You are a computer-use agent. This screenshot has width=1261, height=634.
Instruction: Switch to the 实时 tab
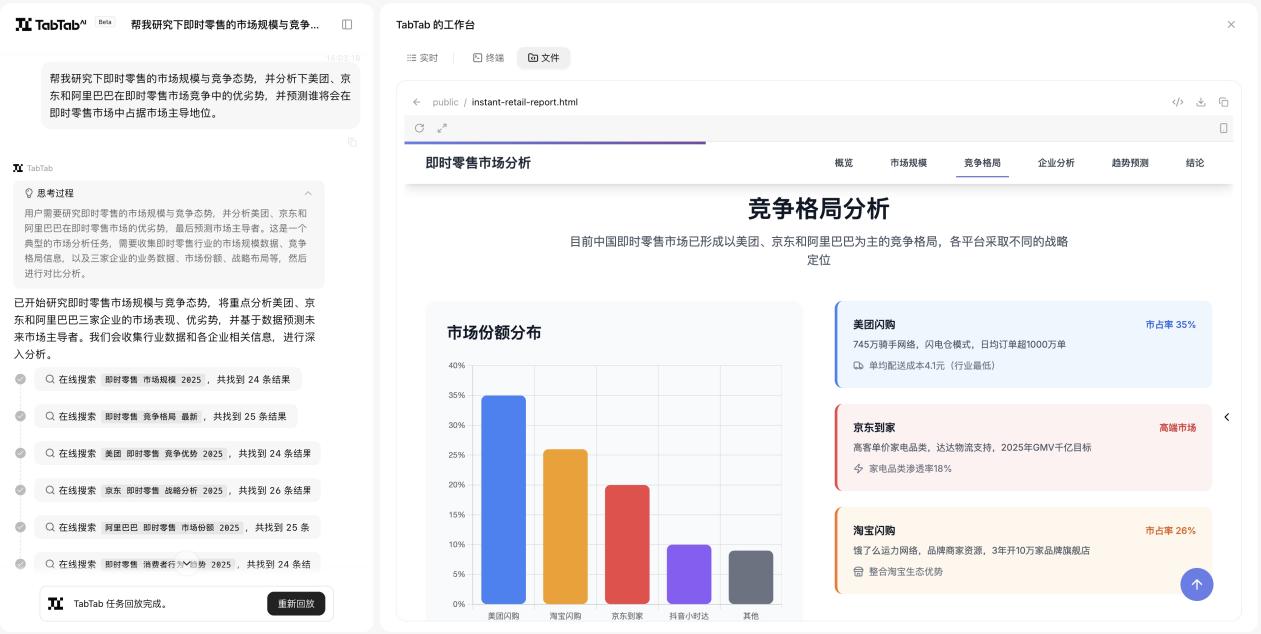coord(422,58)
